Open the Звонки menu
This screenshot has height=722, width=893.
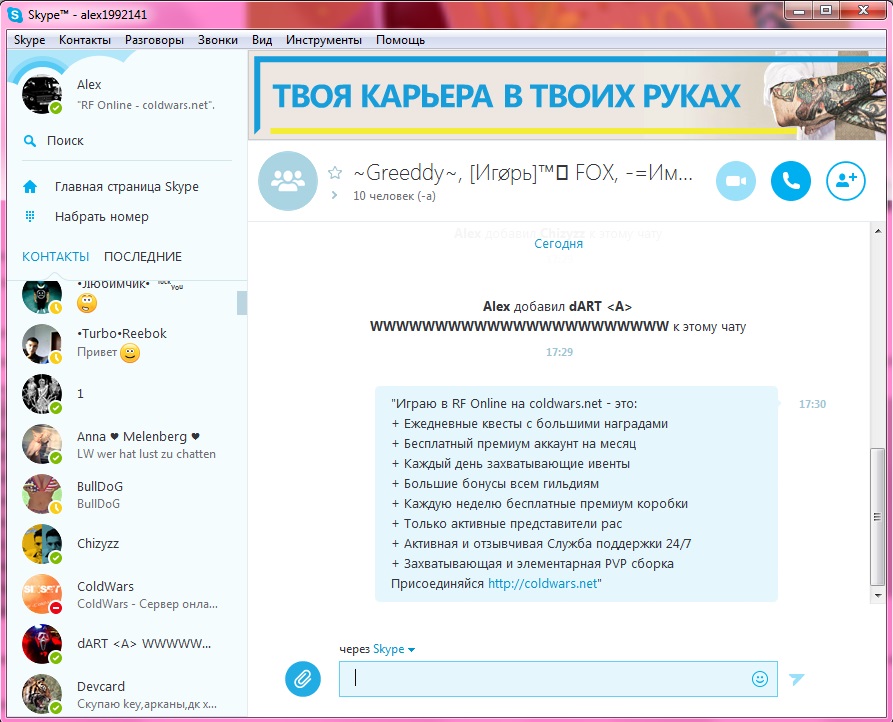coord(218,40)
